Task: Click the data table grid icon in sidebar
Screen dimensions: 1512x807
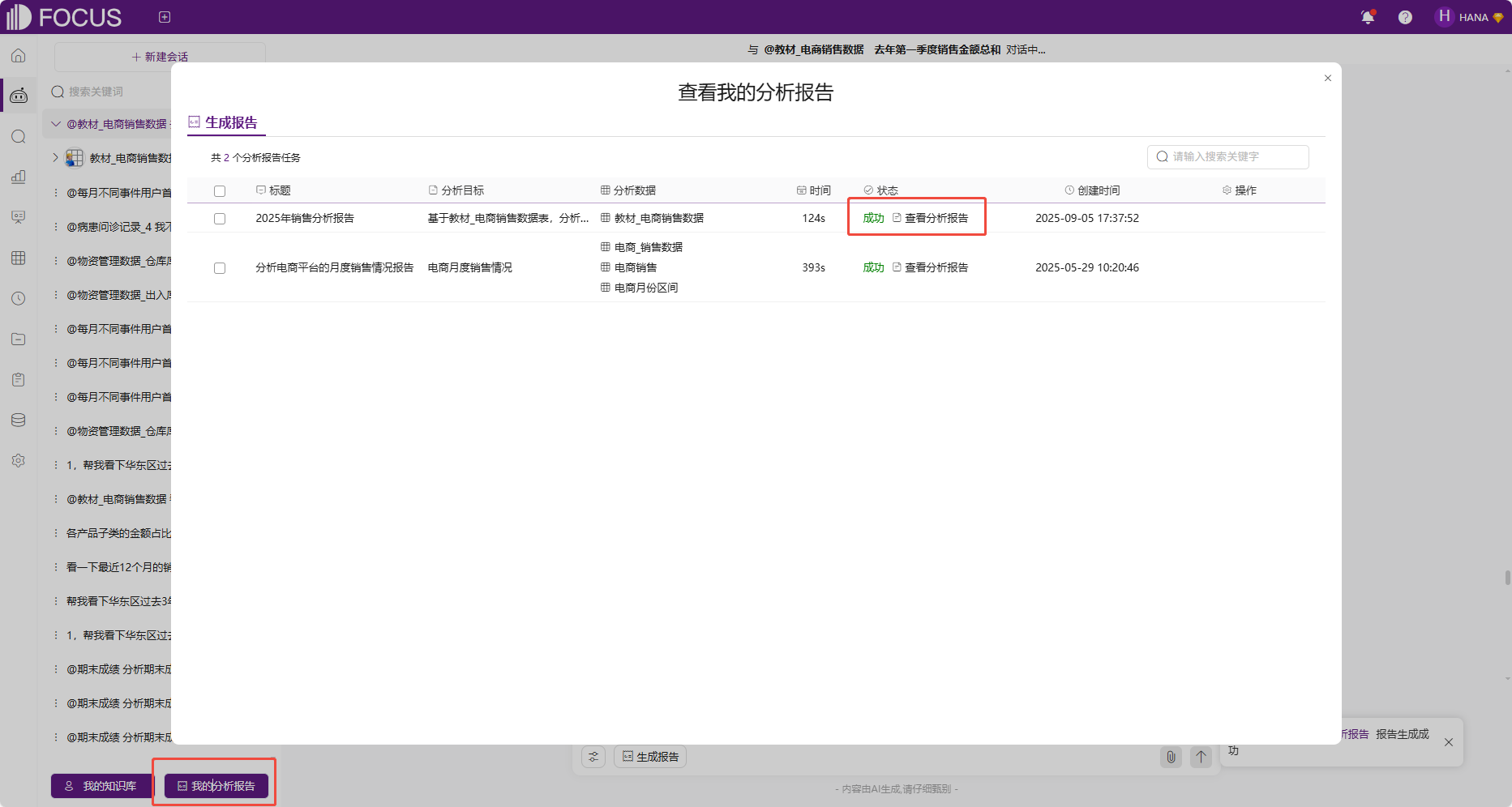Action: click(x=18, y=258)
